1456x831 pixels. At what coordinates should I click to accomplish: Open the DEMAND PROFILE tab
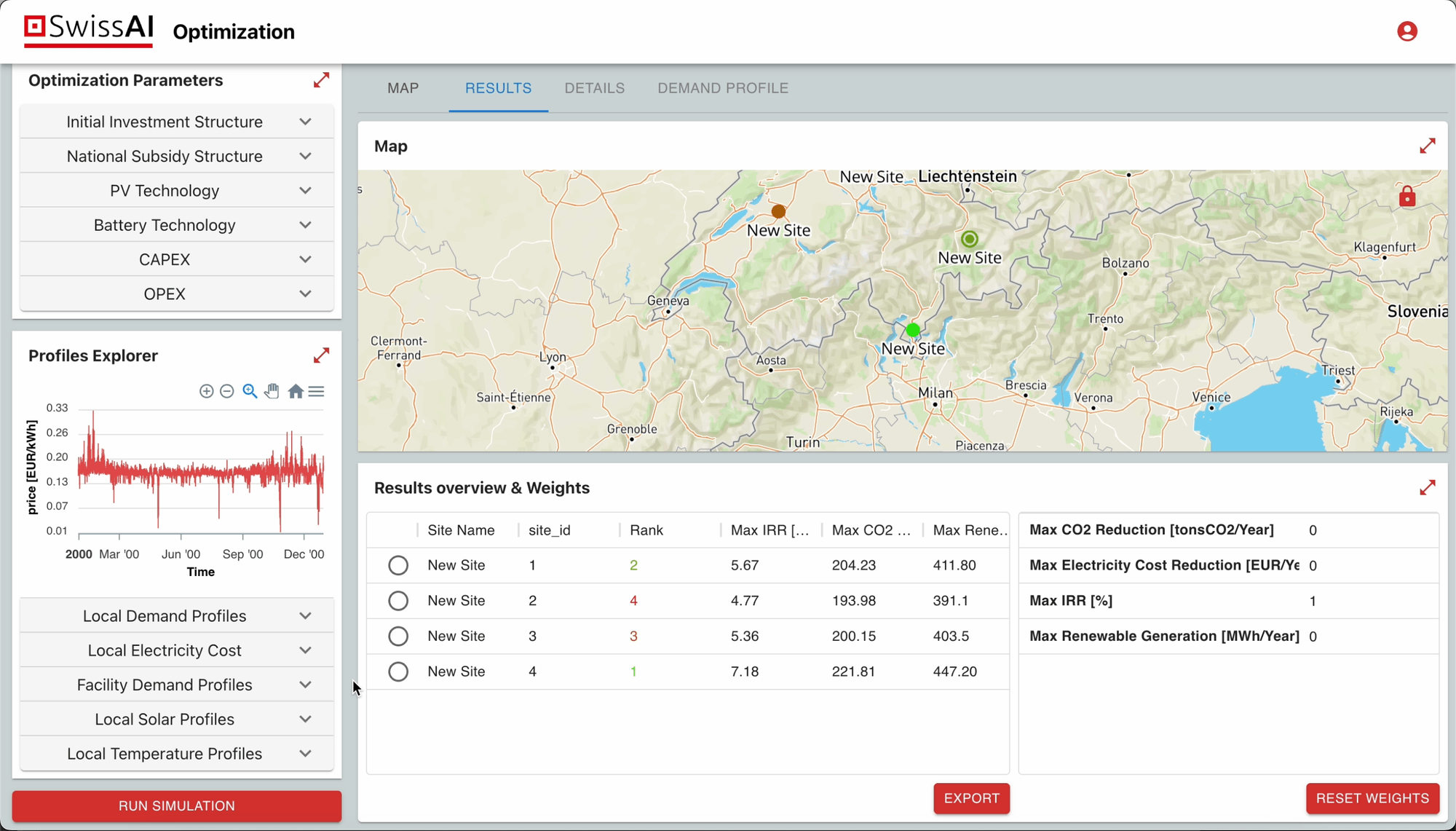coord(723,87)
